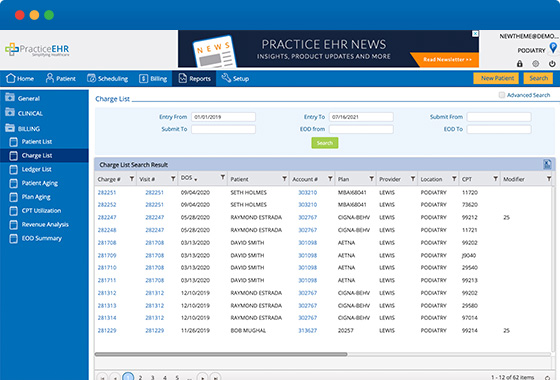This screenshot has width=560, height=380.
Task: Click the Submit From field
Action: [499, 117]
